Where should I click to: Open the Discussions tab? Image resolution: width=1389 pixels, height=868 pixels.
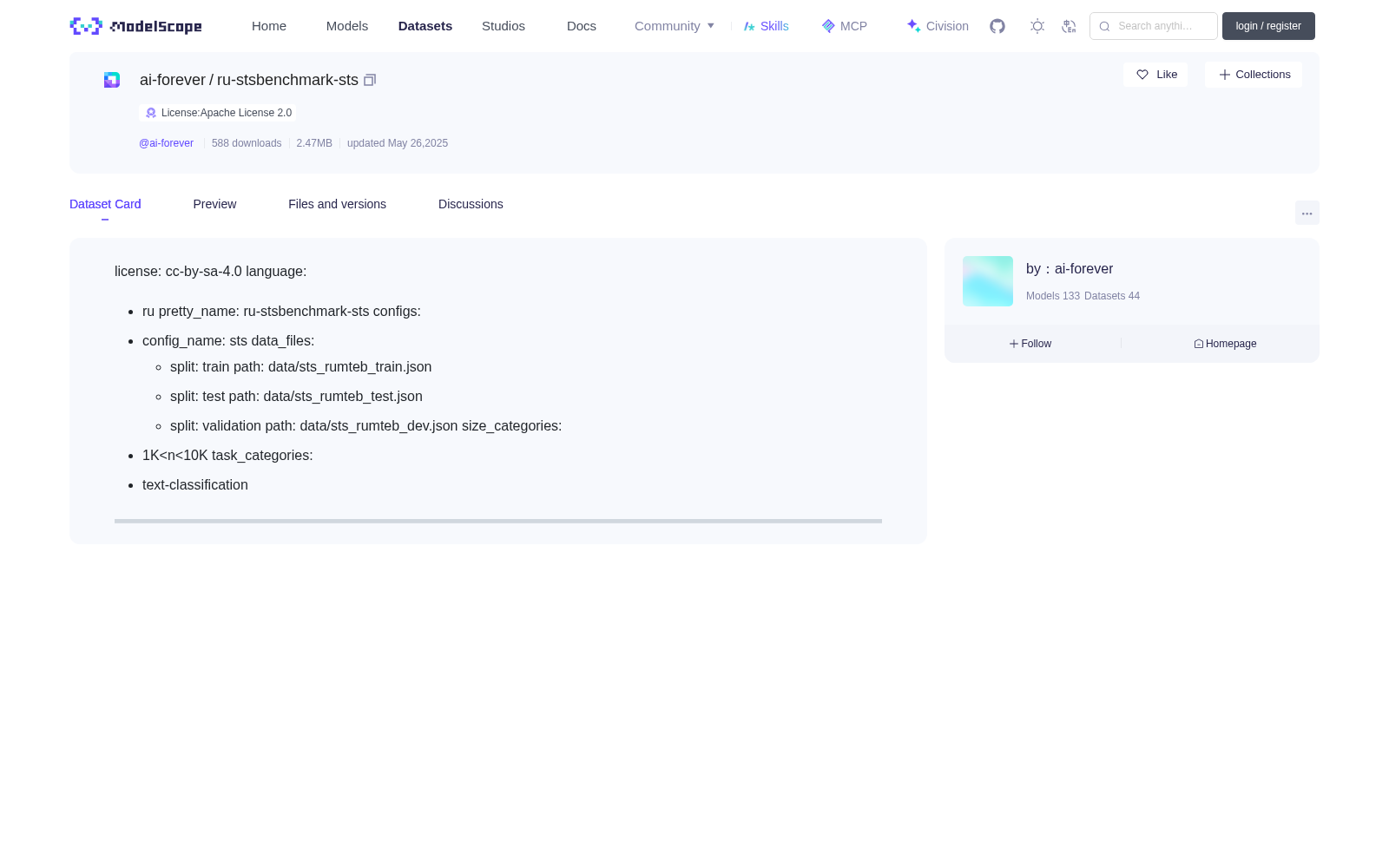click(x=471, y=204)
